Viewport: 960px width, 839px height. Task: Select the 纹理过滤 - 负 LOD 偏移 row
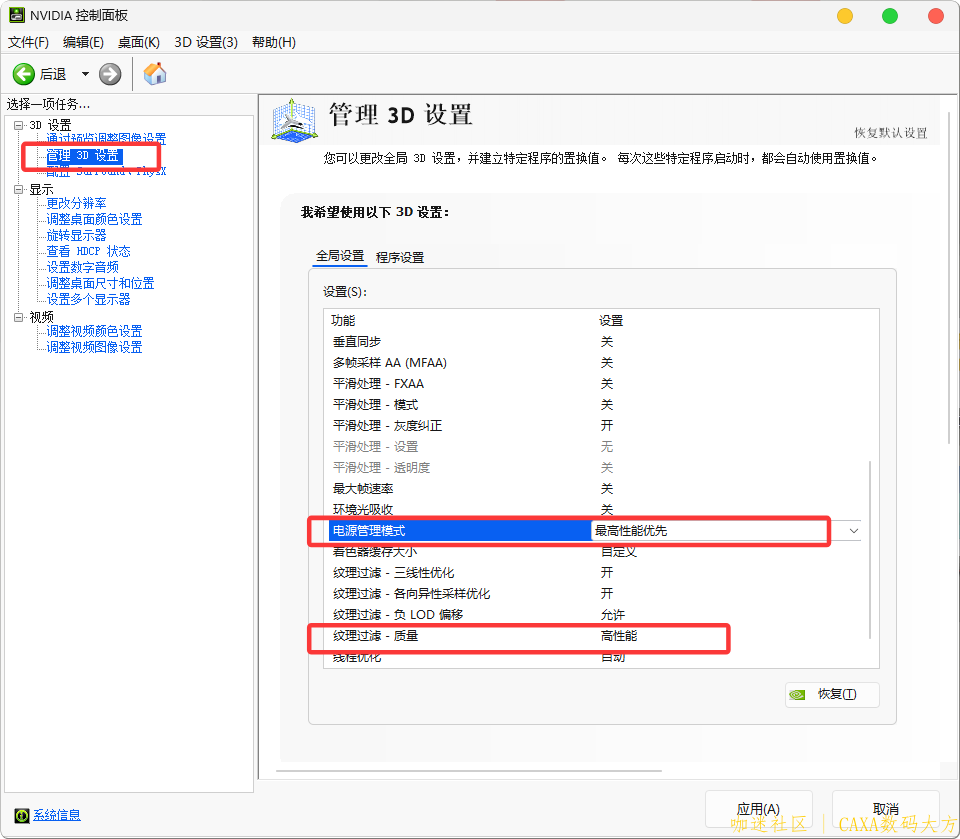[596, 614]
